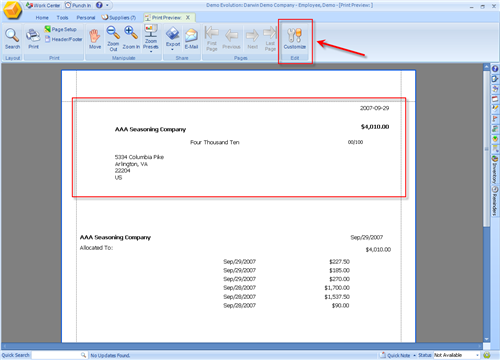
Task: Open Page Setup
Action: point(61,29)
